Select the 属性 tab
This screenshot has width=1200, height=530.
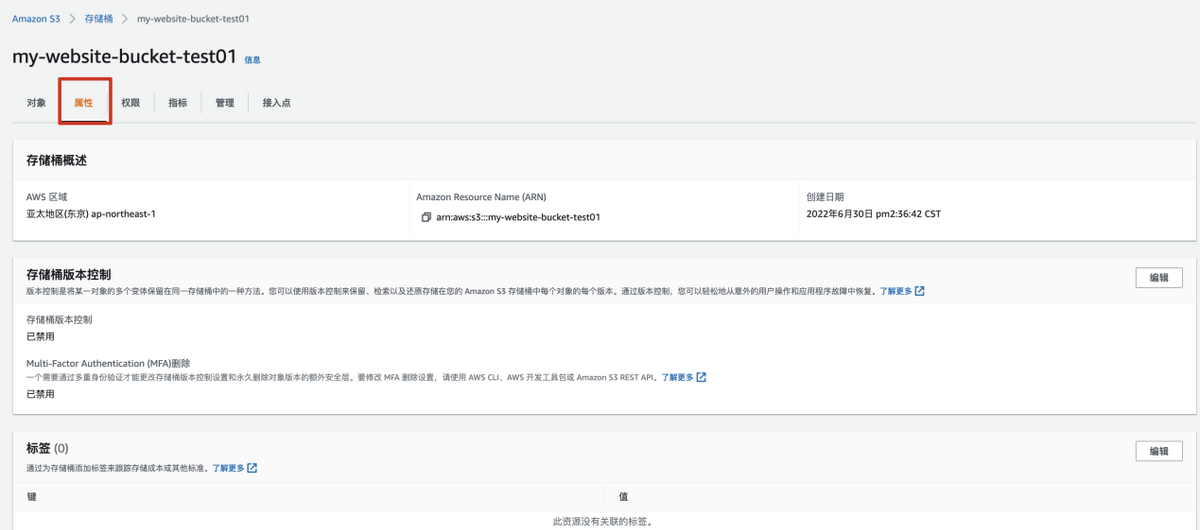pos(84,103)
